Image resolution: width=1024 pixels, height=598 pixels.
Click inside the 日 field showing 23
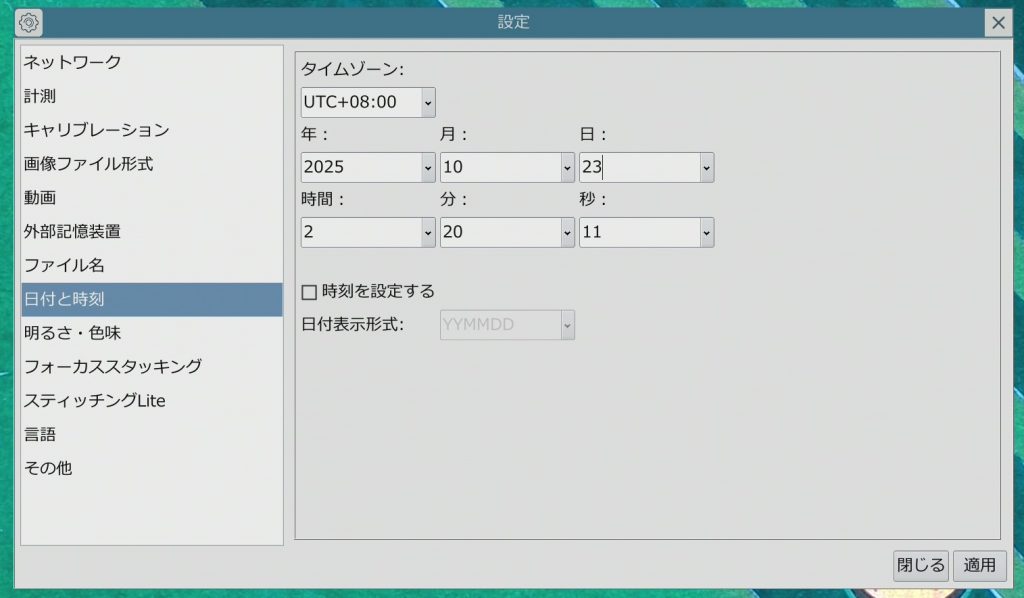coord(640,168)
